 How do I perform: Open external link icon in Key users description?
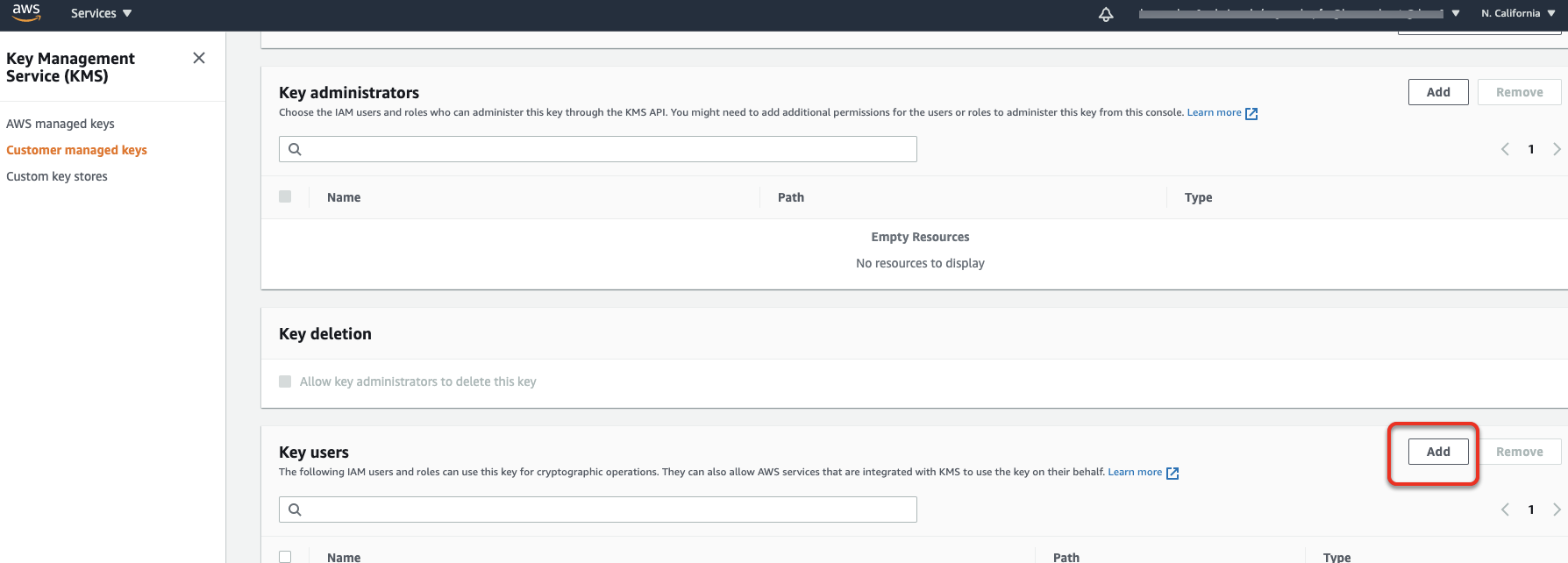point(1172,473)
